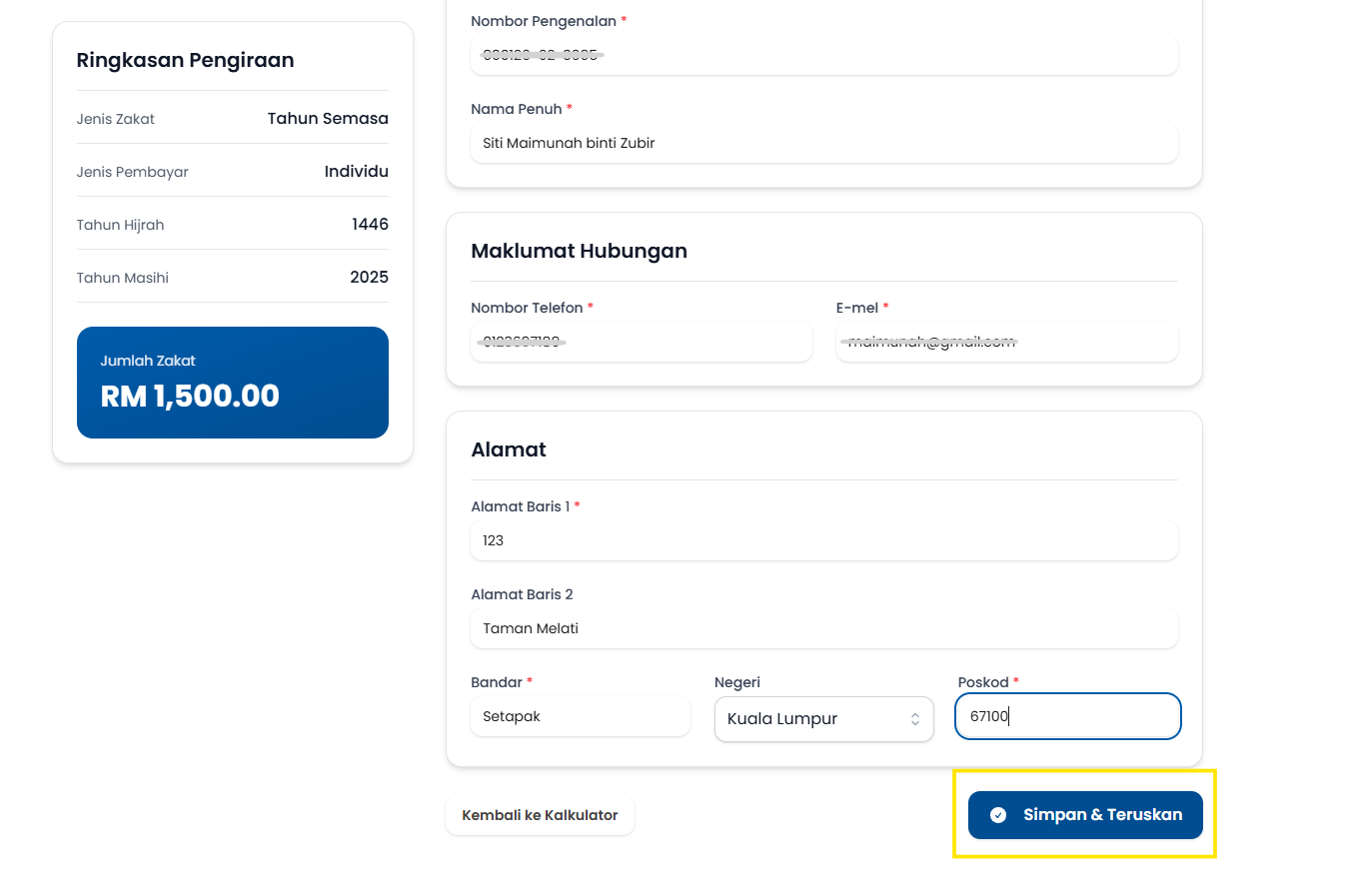
Task: Focus the Bandar field containing Setapak
Action: click(x=580, y=716)
